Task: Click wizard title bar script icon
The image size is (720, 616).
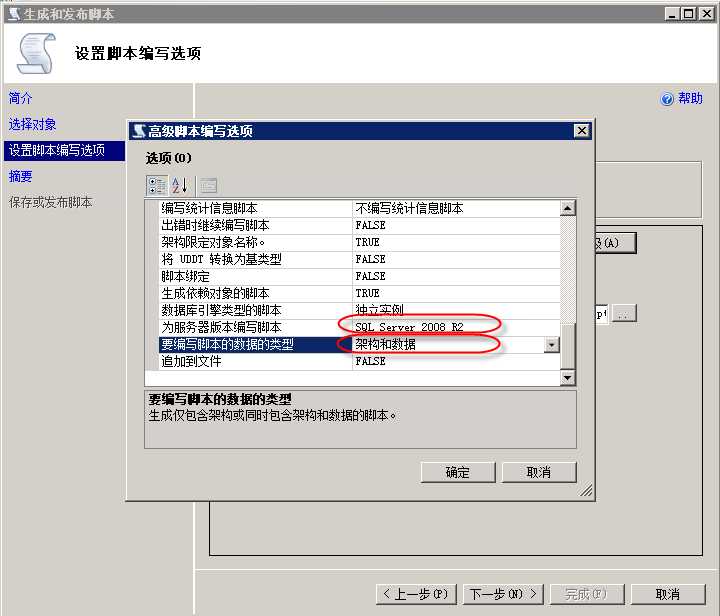Action: pyautogui.click(x=14, y=14)
